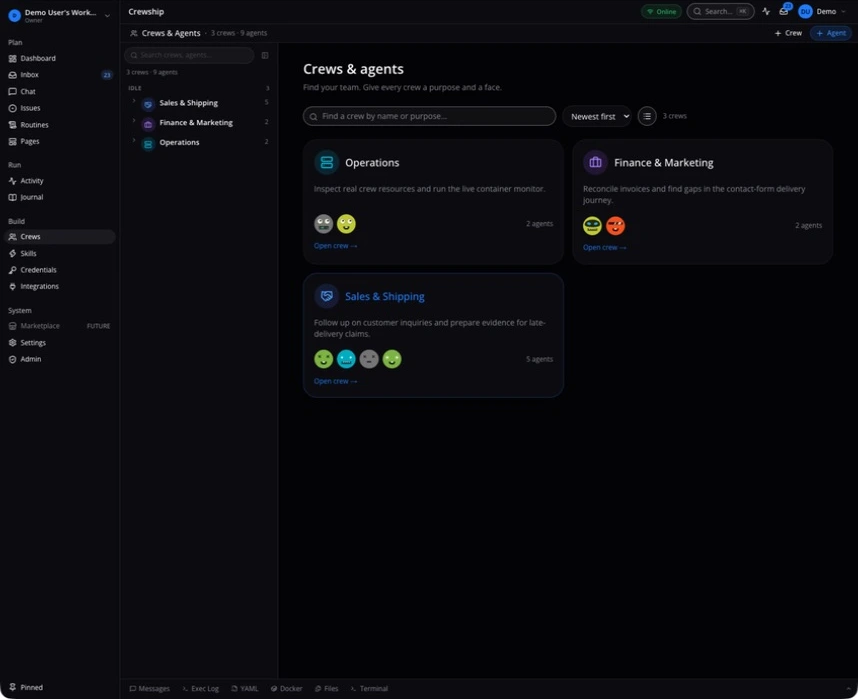Switch to the Exec Log tab
This screenshot has width=858, height=699.
(x=200, y=689)
